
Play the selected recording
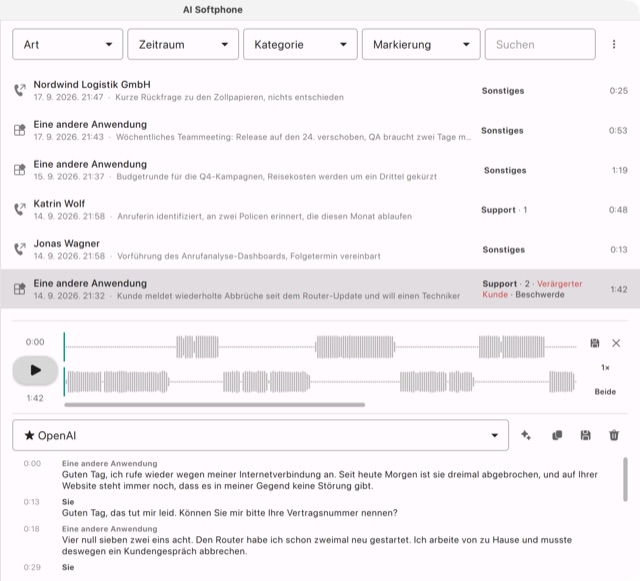click(36, 370)
